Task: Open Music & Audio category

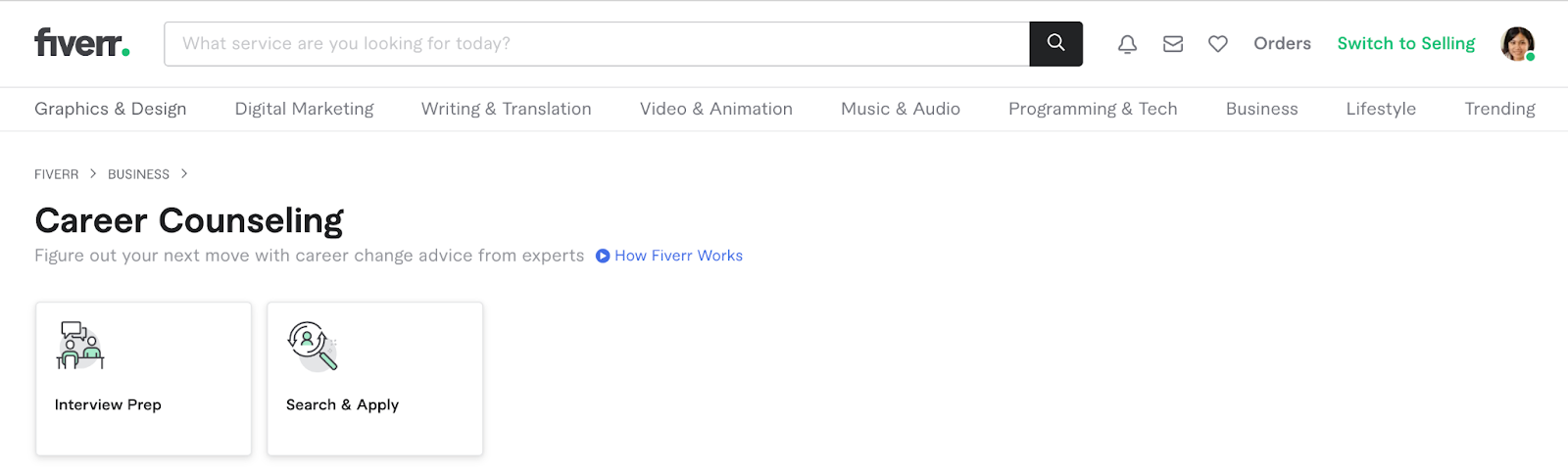Action: (x=901, y=109)
